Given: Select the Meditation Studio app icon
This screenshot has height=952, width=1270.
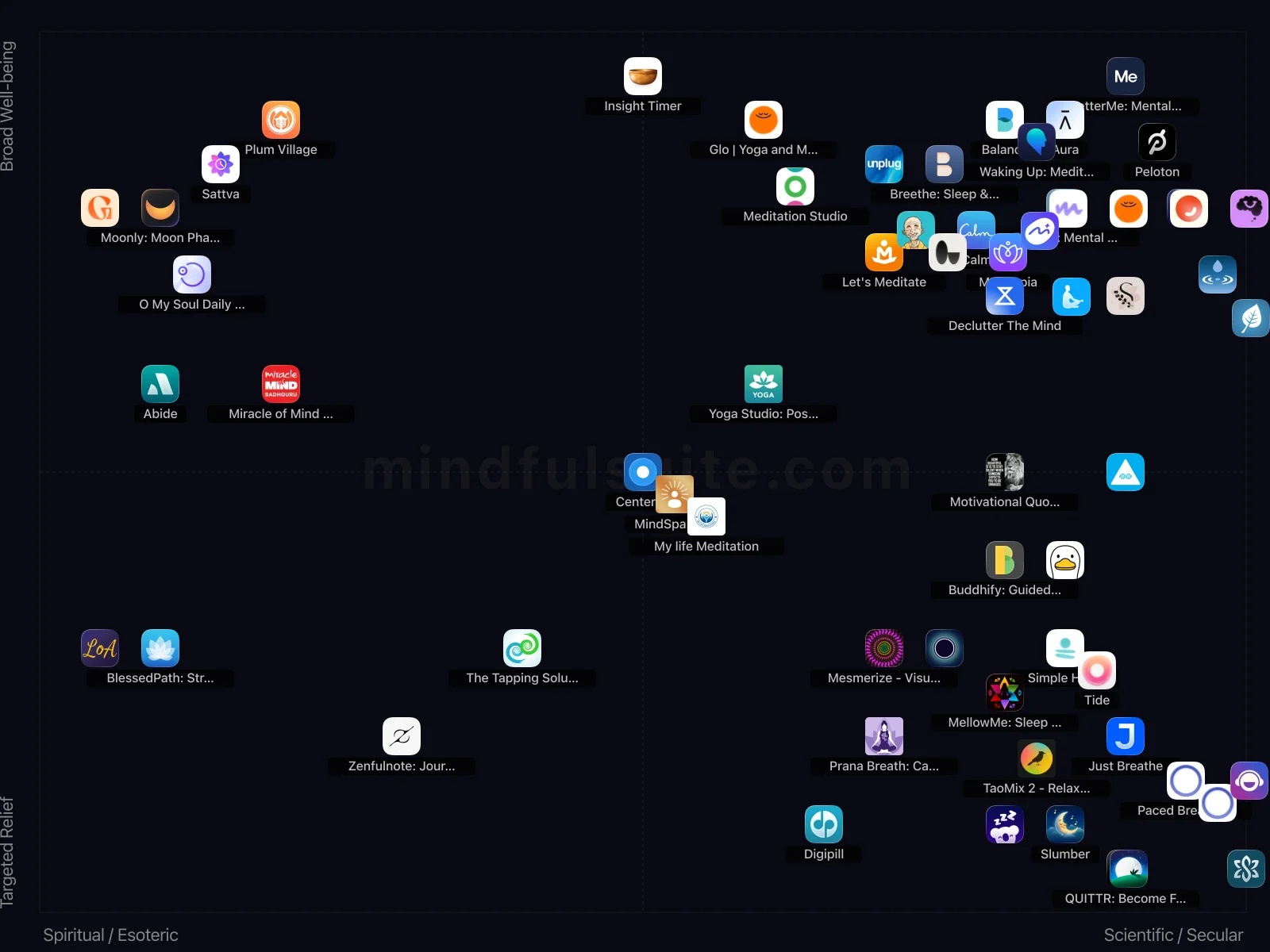Looking at the screenshot, I should (795, 186).
